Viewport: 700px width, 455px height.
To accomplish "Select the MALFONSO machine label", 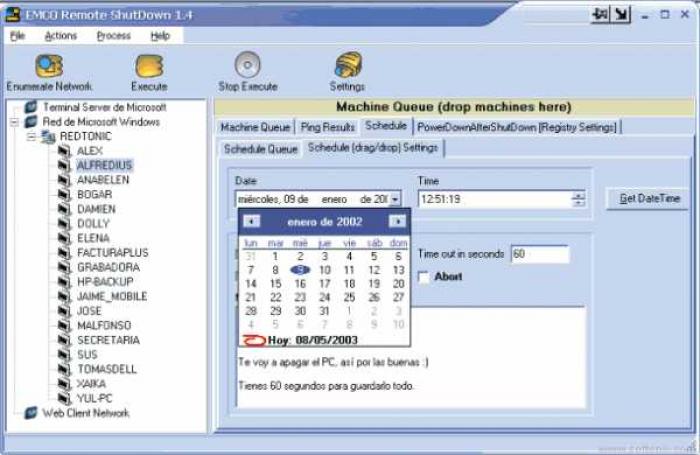I will [104, 326].
